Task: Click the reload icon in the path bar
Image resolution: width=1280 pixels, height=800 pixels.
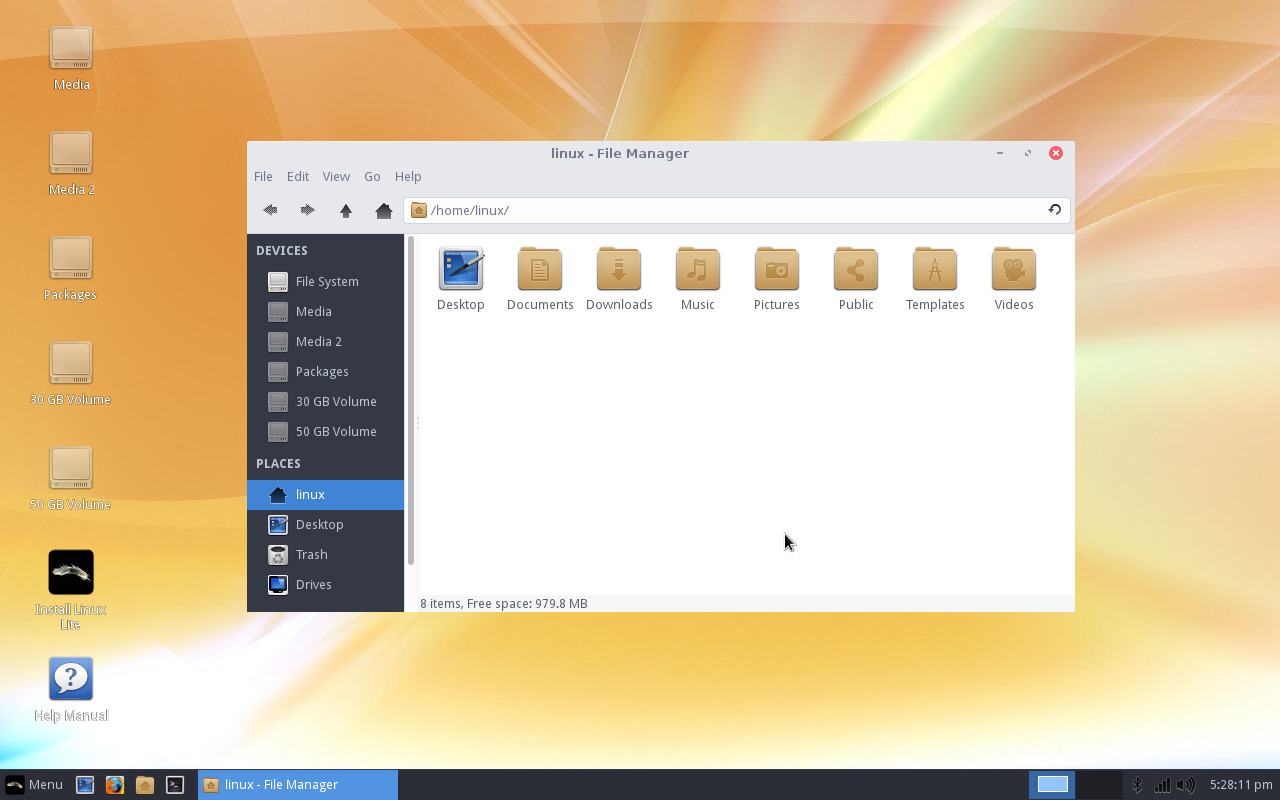Action: pos(1055,210)
